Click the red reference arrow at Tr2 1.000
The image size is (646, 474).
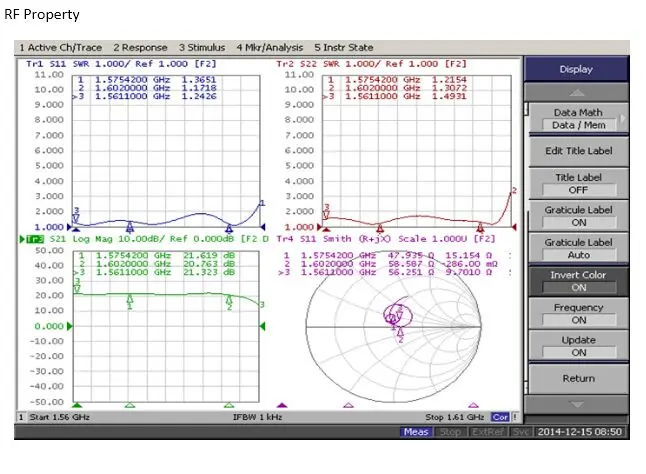click(x=319, y=227)
